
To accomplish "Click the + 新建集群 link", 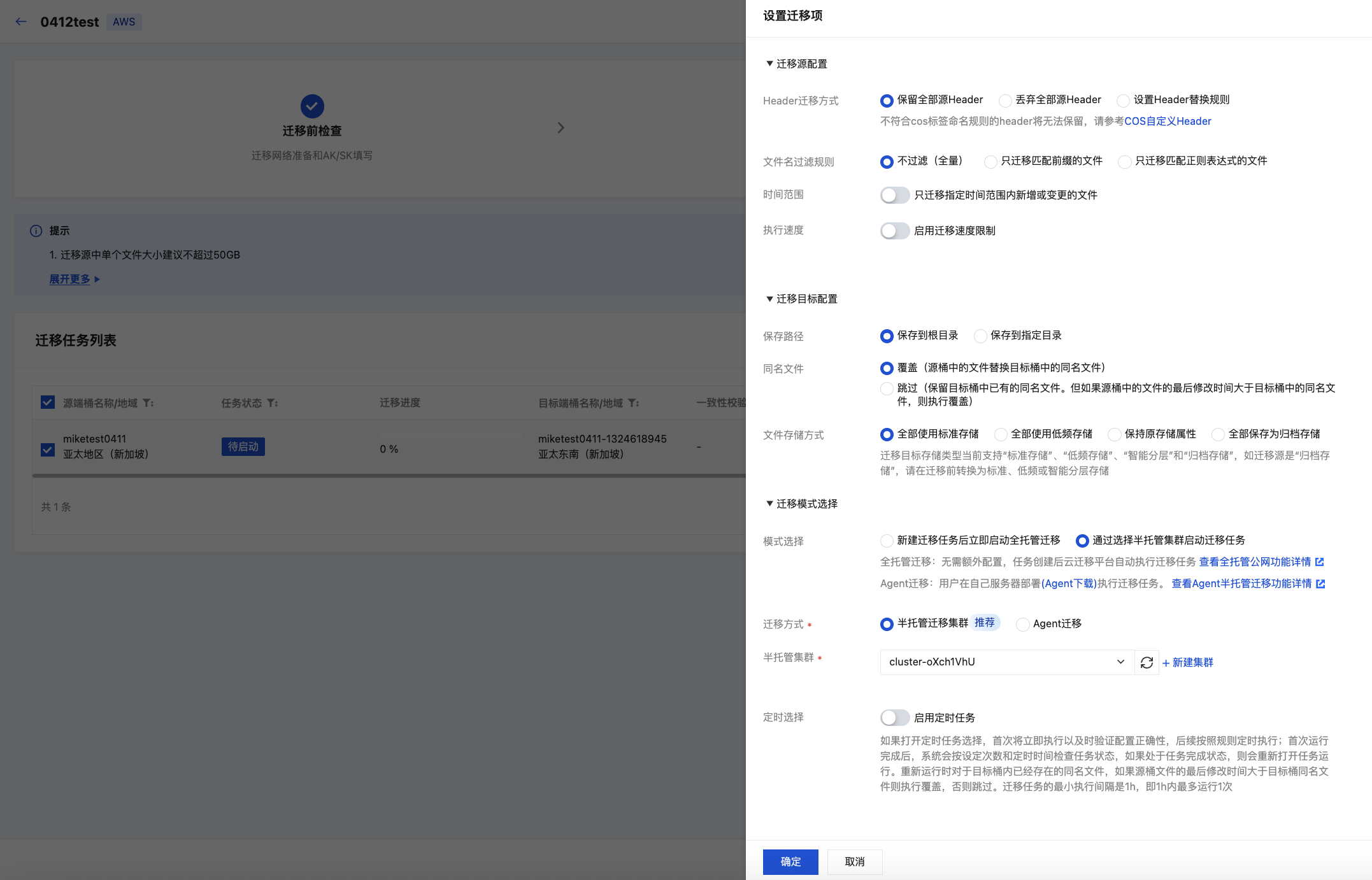I will 1187,662.
